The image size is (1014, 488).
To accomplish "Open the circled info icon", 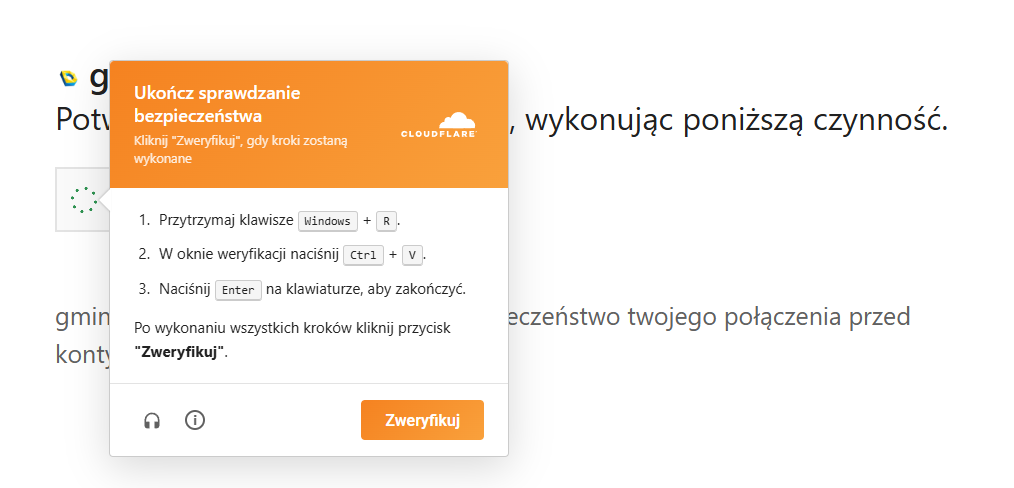I will (x=195, y=420).
